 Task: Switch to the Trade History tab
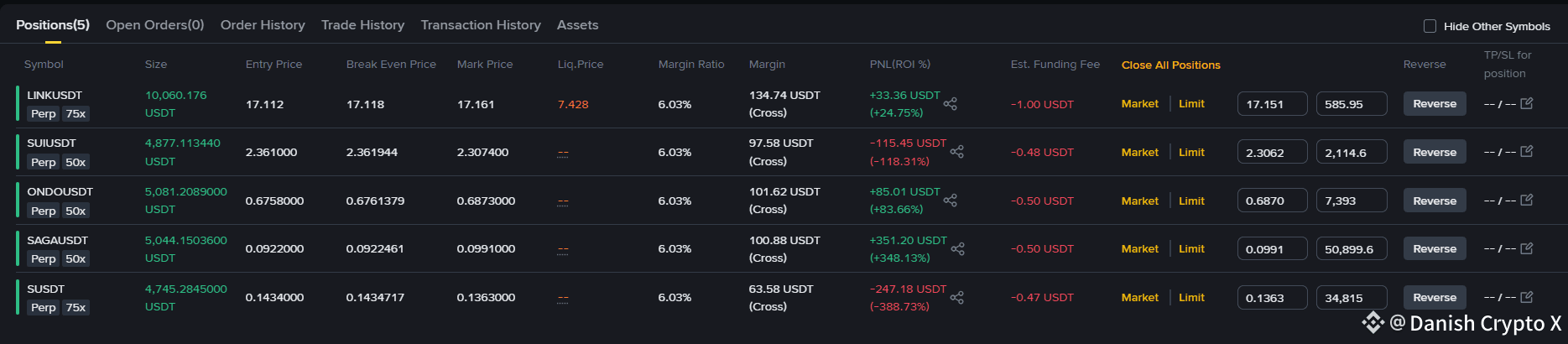pyautogui.click(x=362, y=25)
